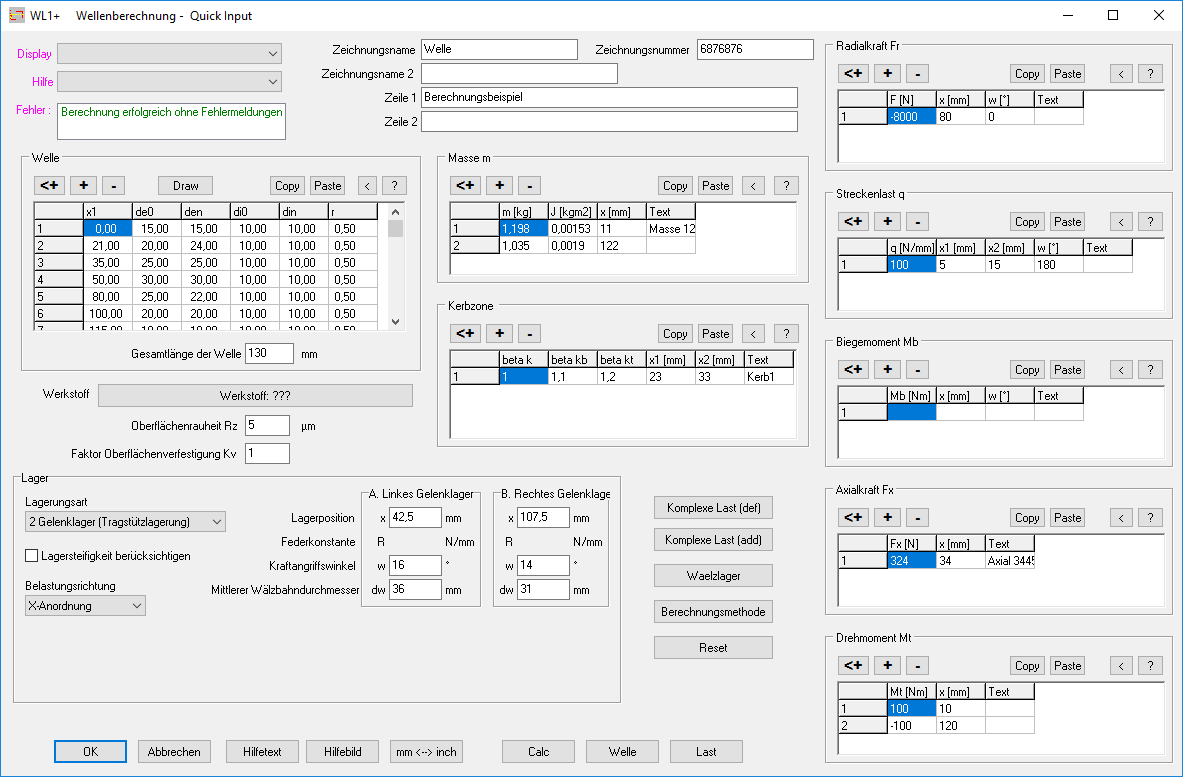Click the Calc button
The height and width of the screenshot is (777, 1183).
pyautogui.click(x=538, y=752)
